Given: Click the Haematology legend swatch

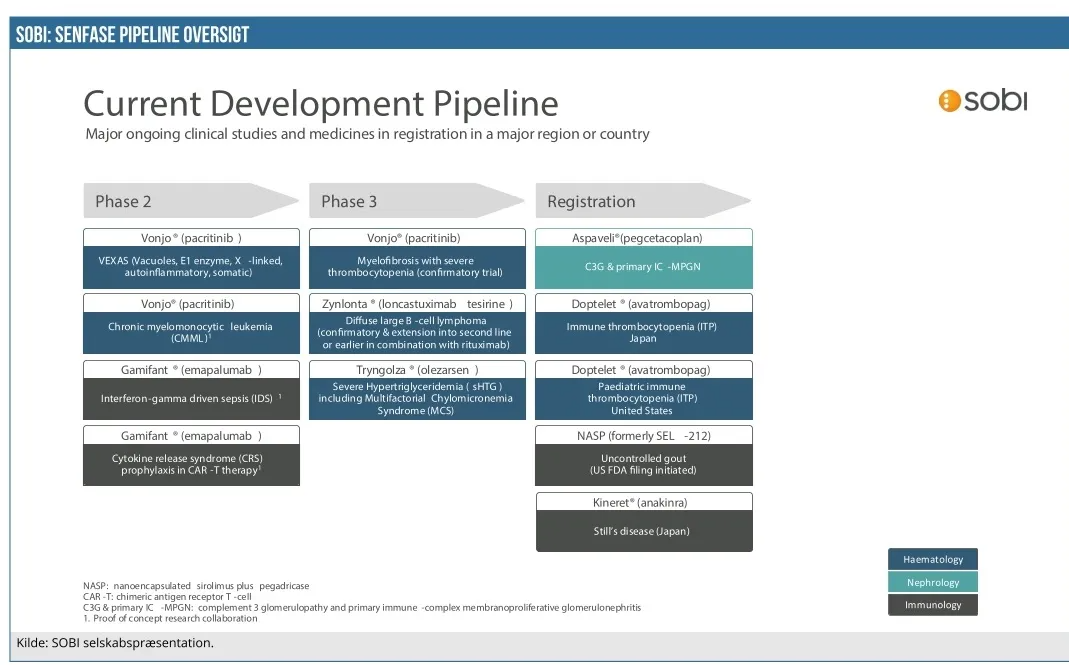Looking at the screenshot, I should (932, 560).
